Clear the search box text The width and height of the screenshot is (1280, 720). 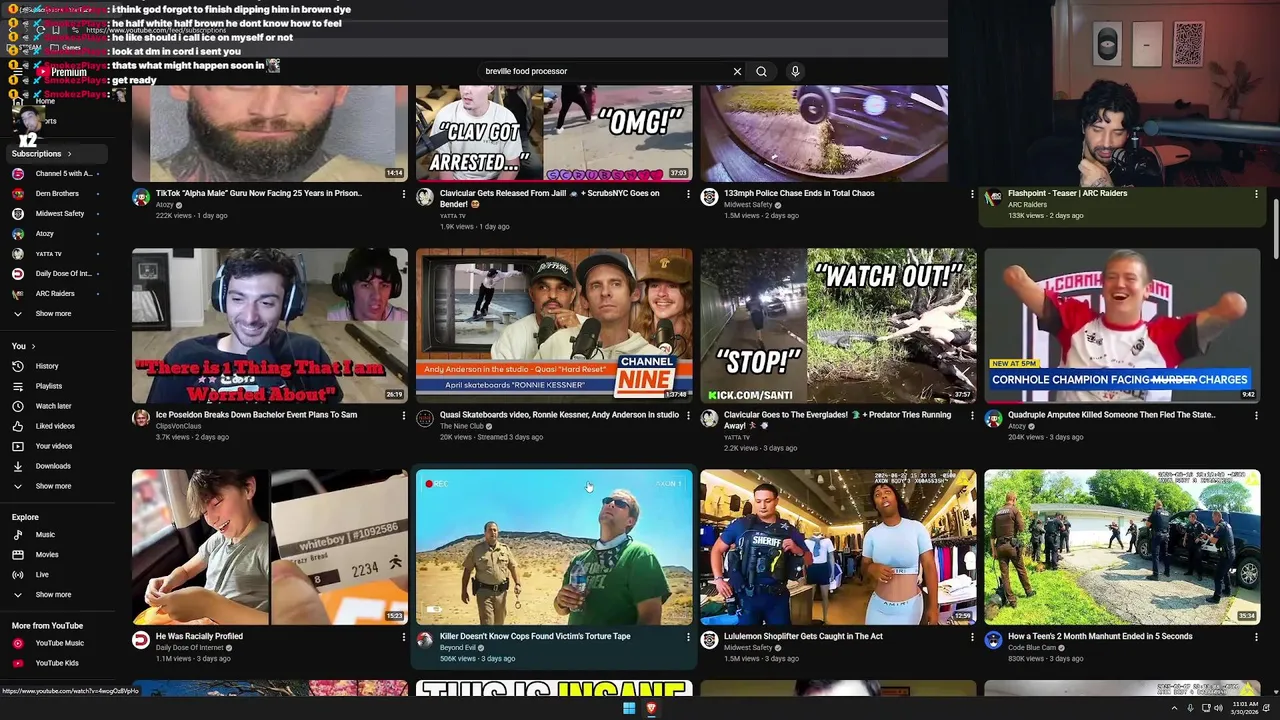coord(737,71)
